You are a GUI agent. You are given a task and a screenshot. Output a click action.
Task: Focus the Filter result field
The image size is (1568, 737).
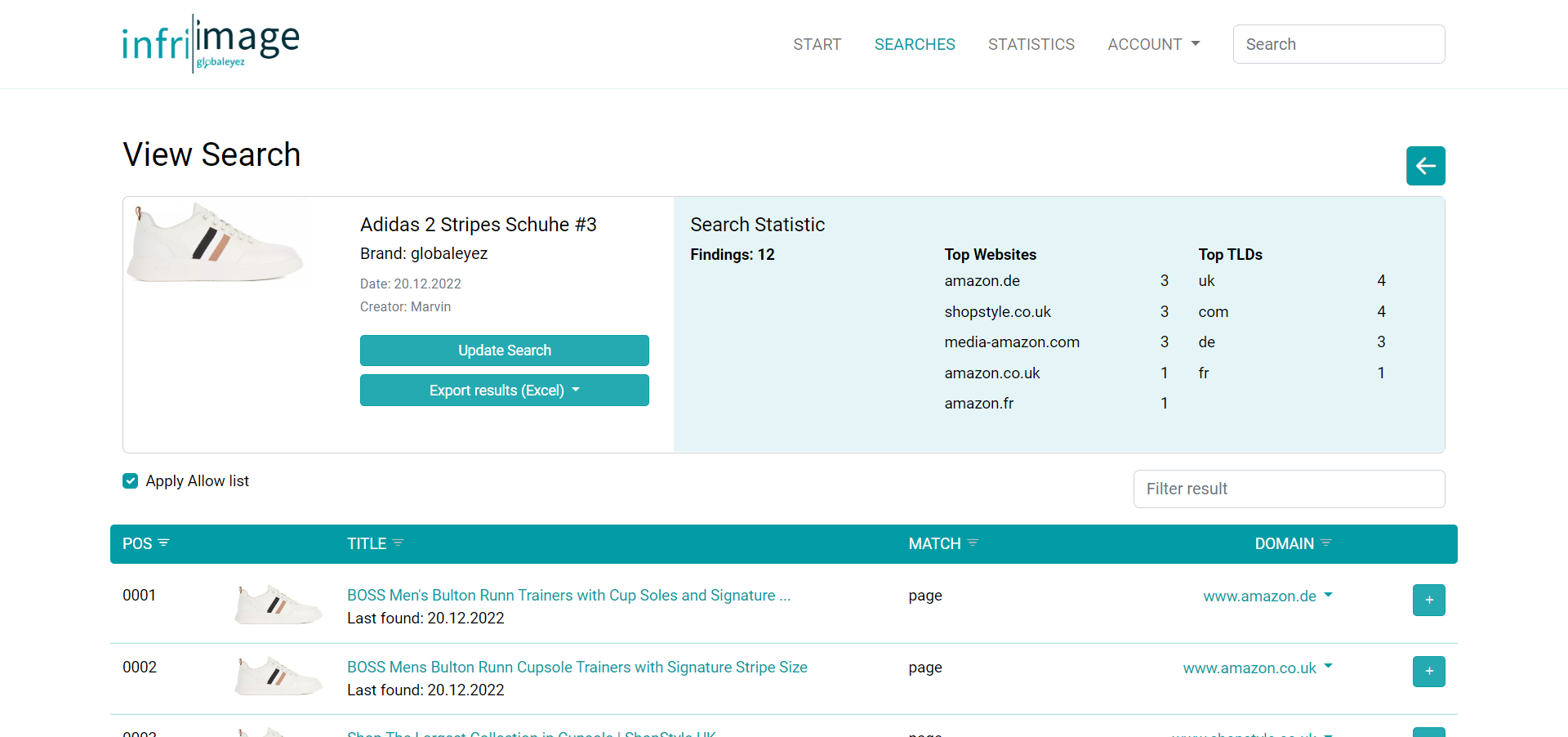pos(1289,489)
